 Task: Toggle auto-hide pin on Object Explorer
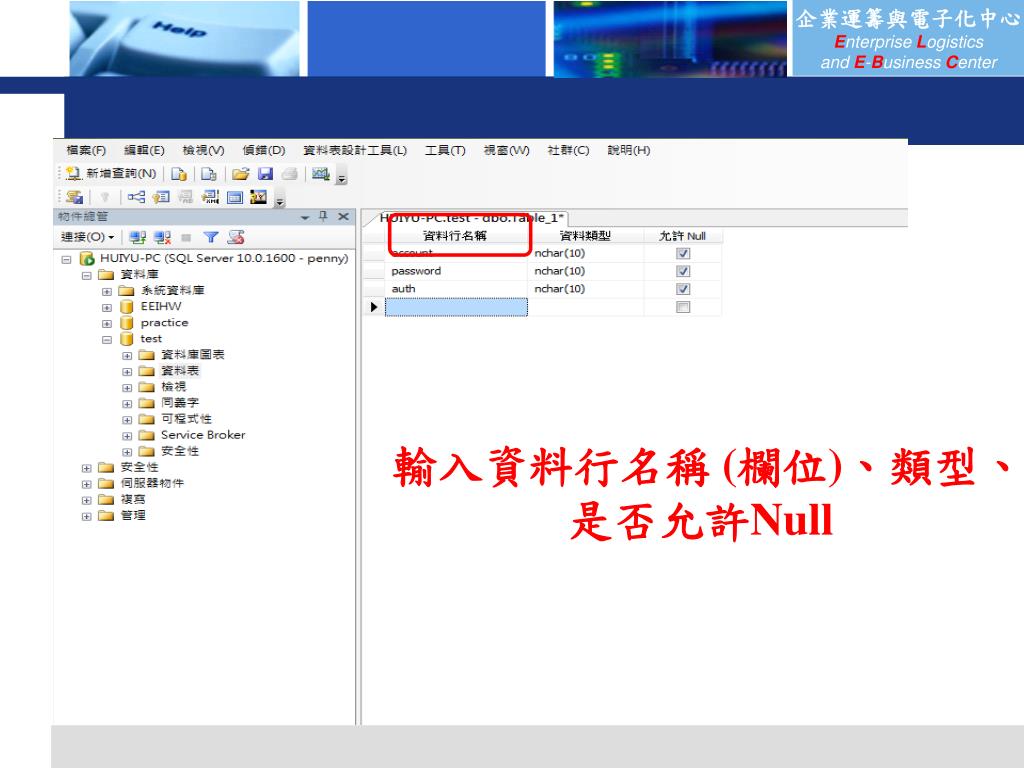pyautogui.click(x=323, y=216)
